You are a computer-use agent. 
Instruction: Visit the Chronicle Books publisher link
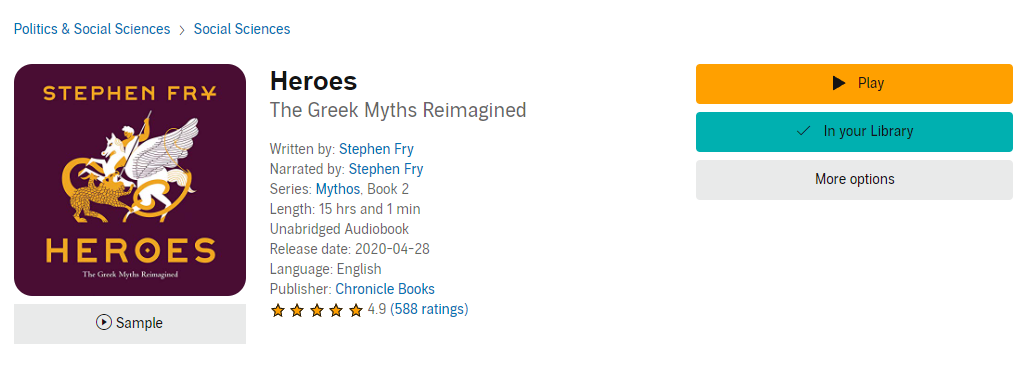point(385,289)
